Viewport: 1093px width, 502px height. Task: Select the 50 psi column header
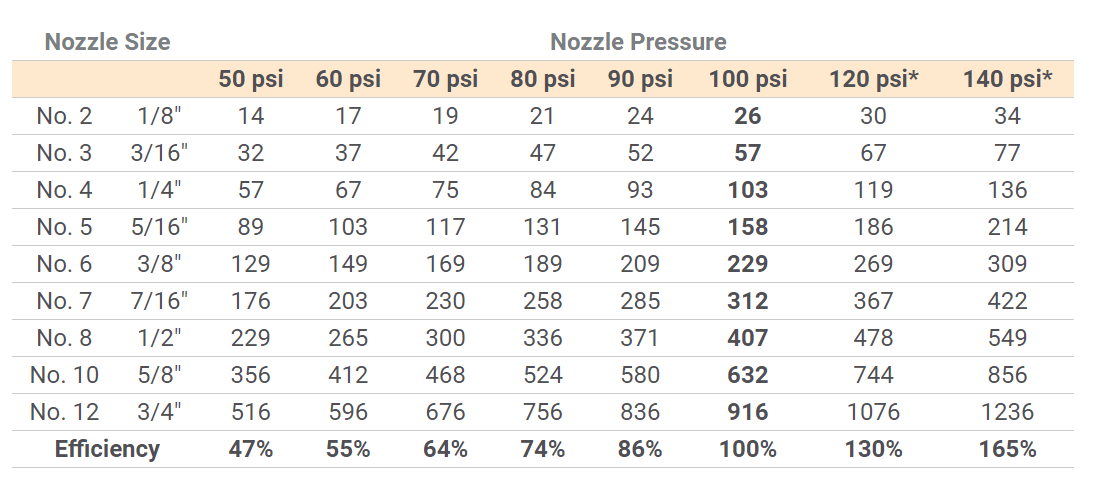(x=252, y=79)
